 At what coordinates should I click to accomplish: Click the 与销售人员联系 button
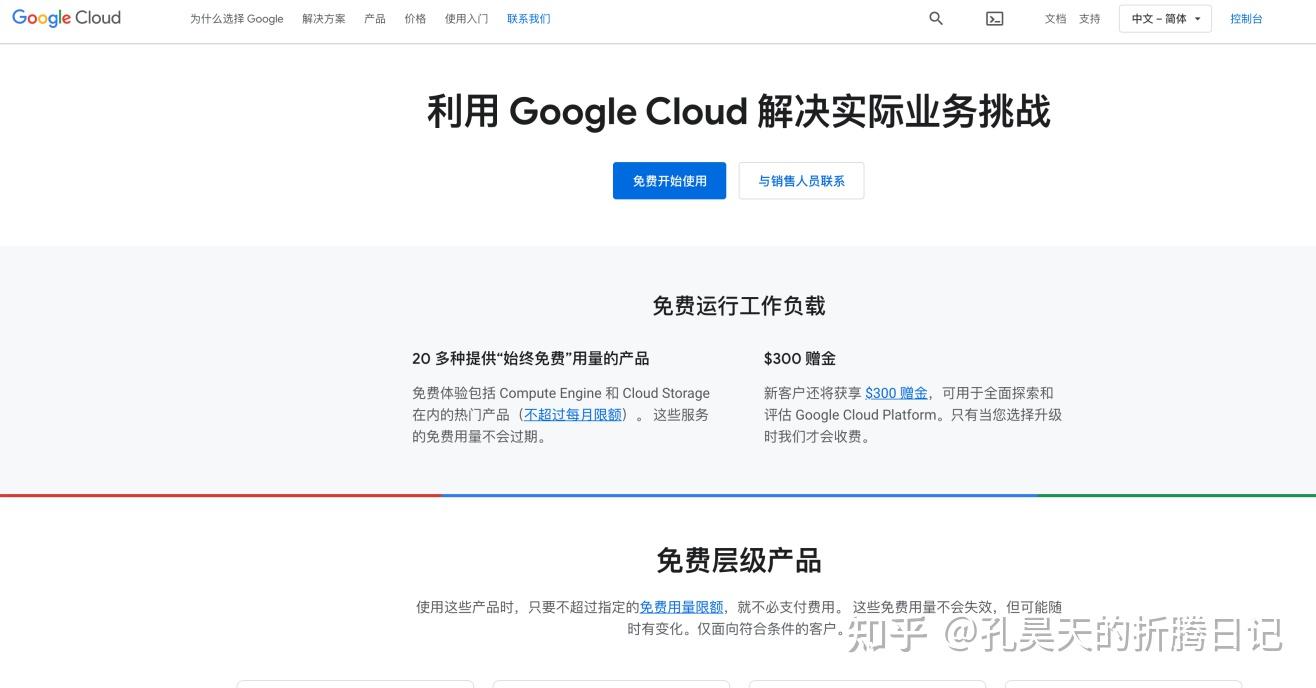pyautogui.click(x=801, y=181)
